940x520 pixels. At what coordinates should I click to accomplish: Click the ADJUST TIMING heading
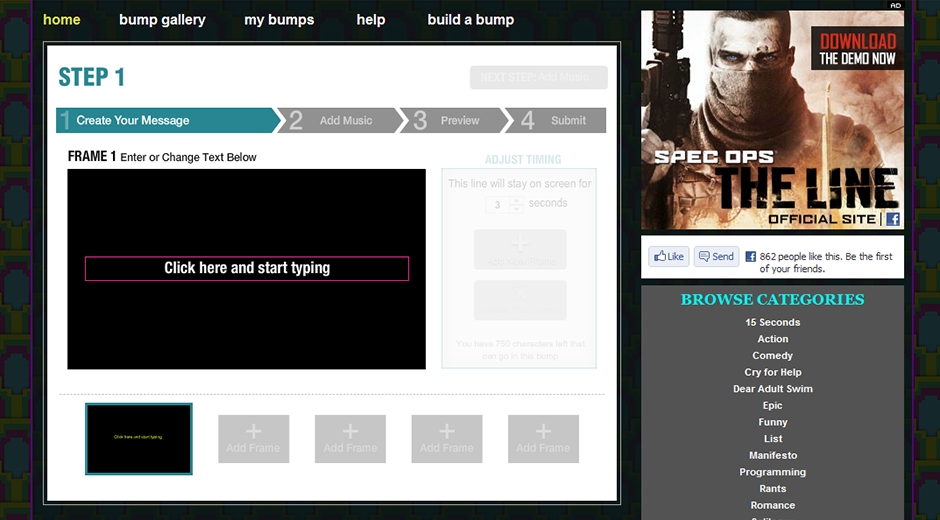click(523, 160)
